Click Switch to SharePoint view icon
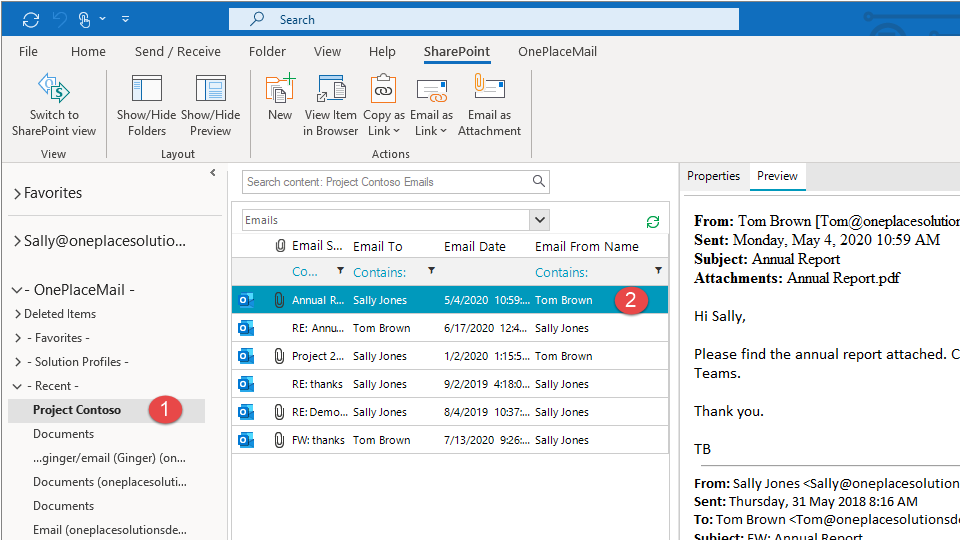The height and width of the screenshot is (540, 960). tap(54, 90)
